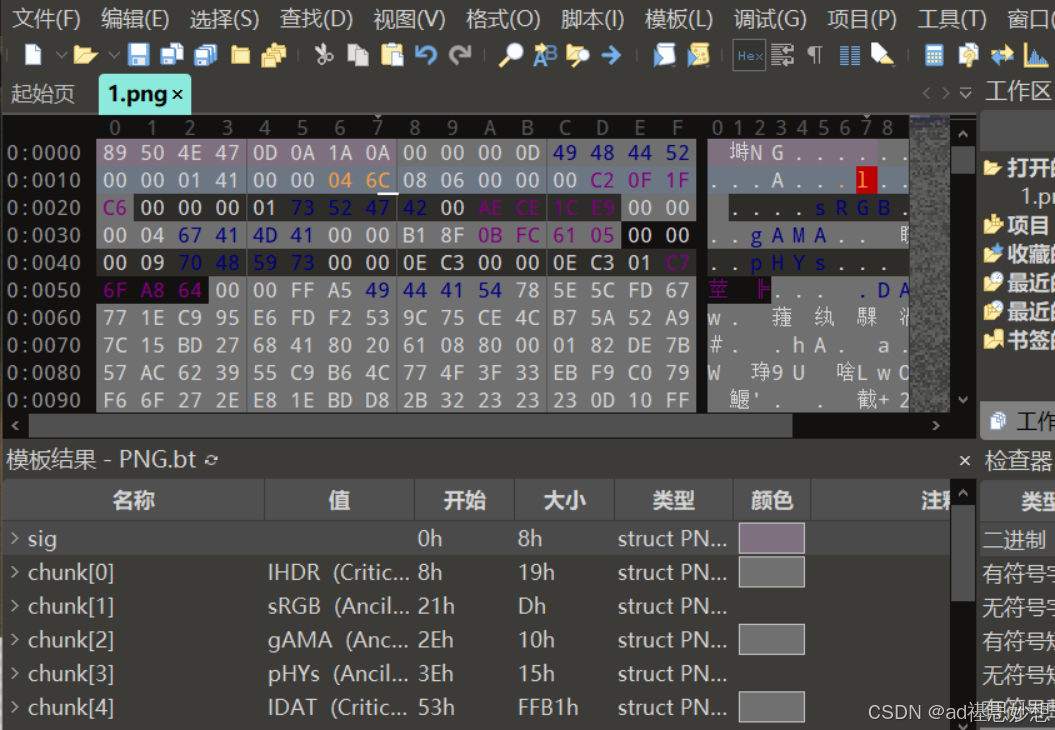The image size is (1055, 730).
Task: Open the Histogram tool icon
Action: click(x=1036, y=56)
